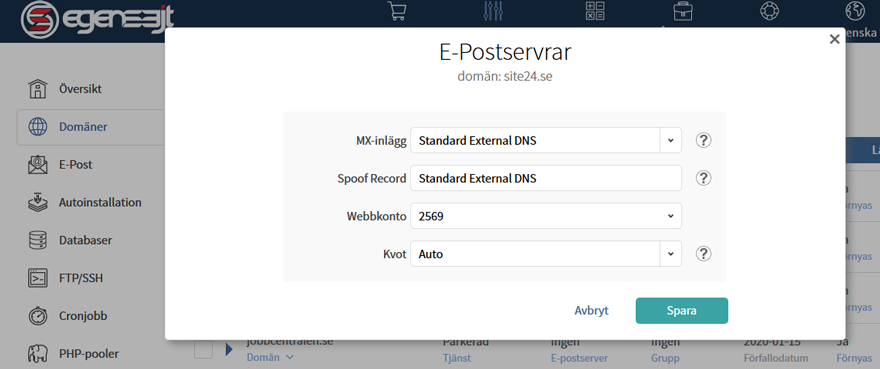Click the Spara button
Image resolution: width=880 pixels, height=369 pixels.
[x=681, y=311]
